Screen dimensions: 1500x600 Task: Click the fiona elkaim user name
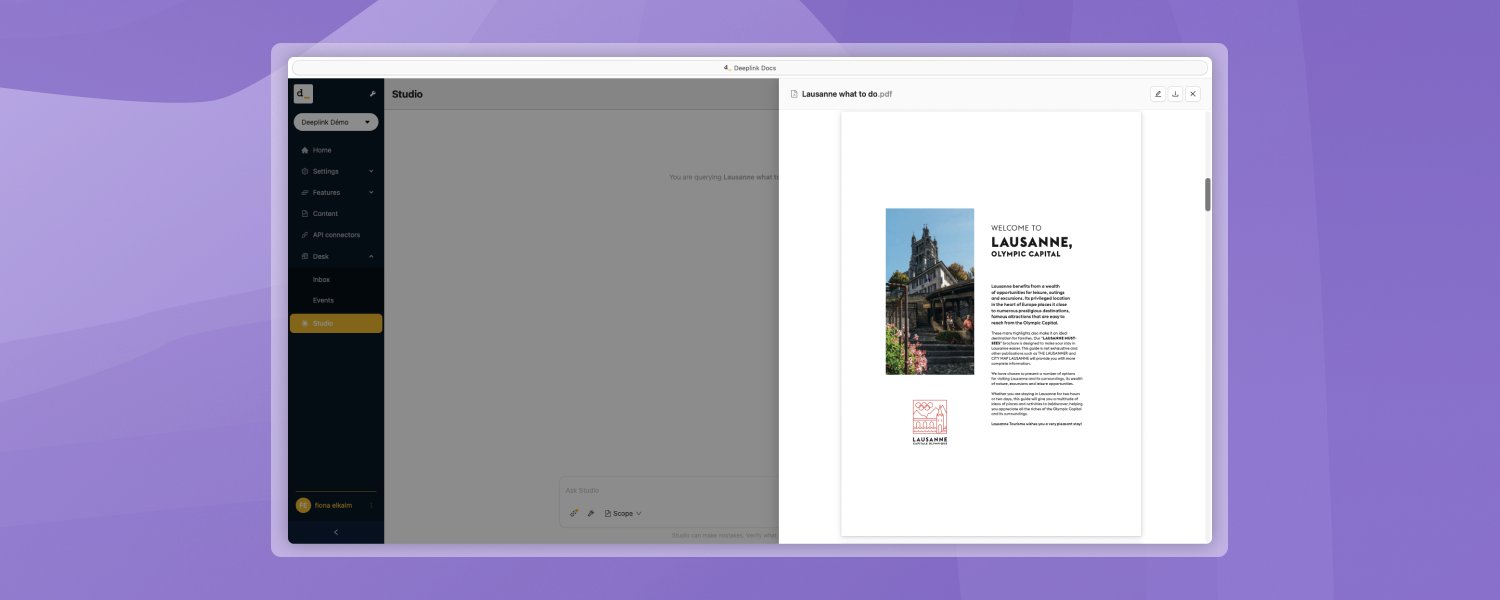333,505
